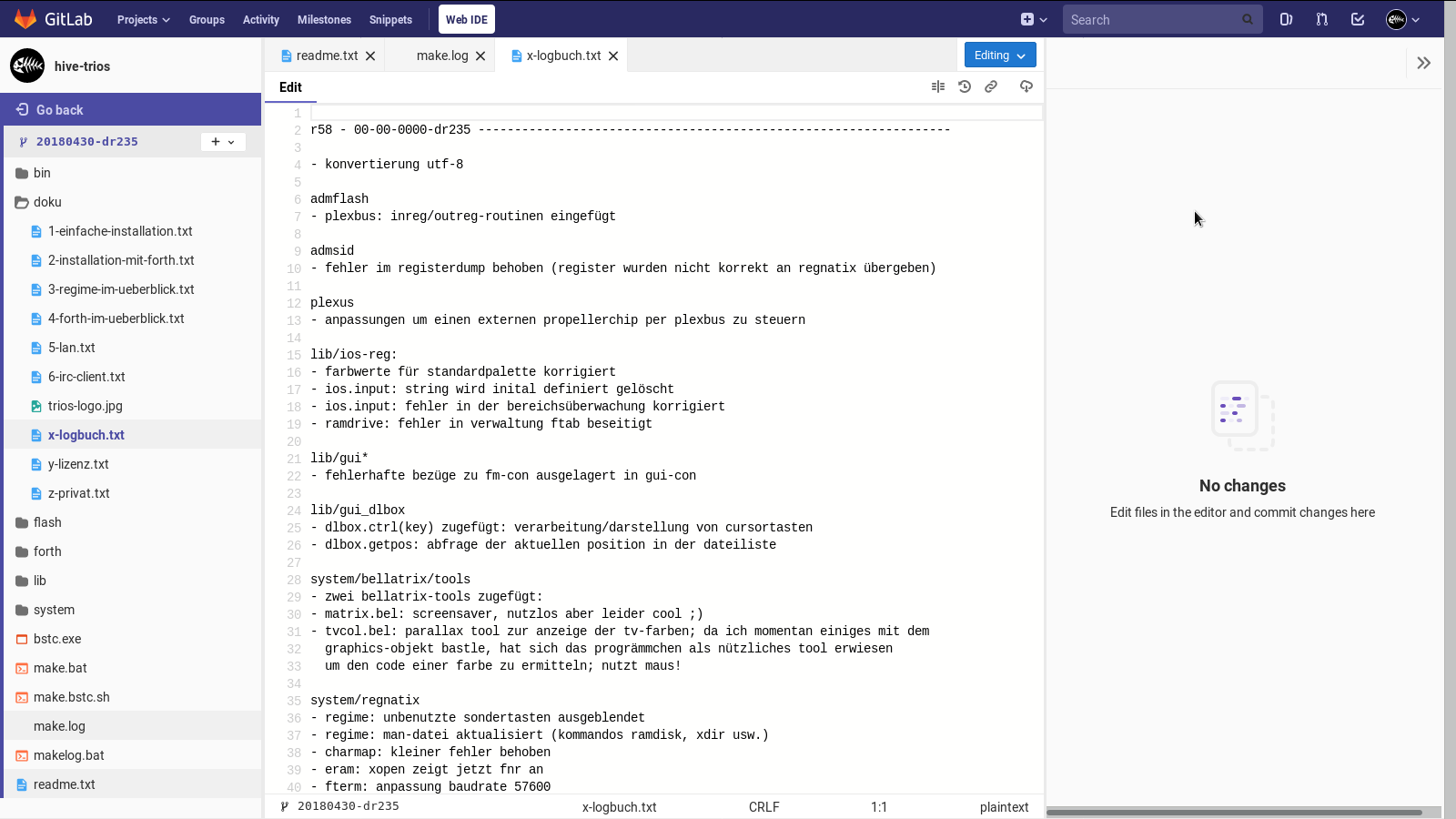
Task: Collapse the right commit sidebar
Action: 1423,63
